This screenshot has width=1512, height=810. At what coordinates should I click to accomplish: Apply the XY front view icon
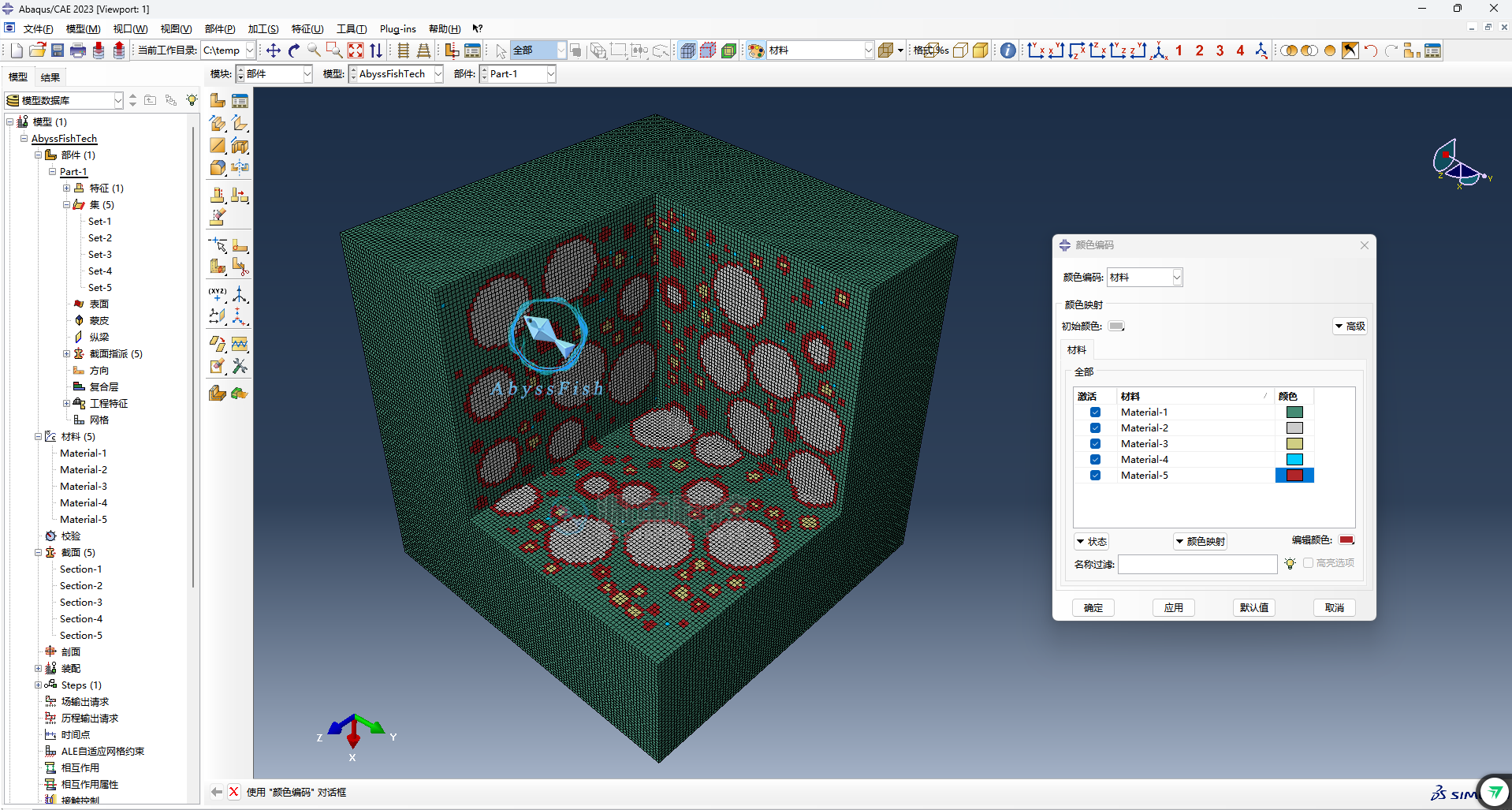click(1036, 50)
